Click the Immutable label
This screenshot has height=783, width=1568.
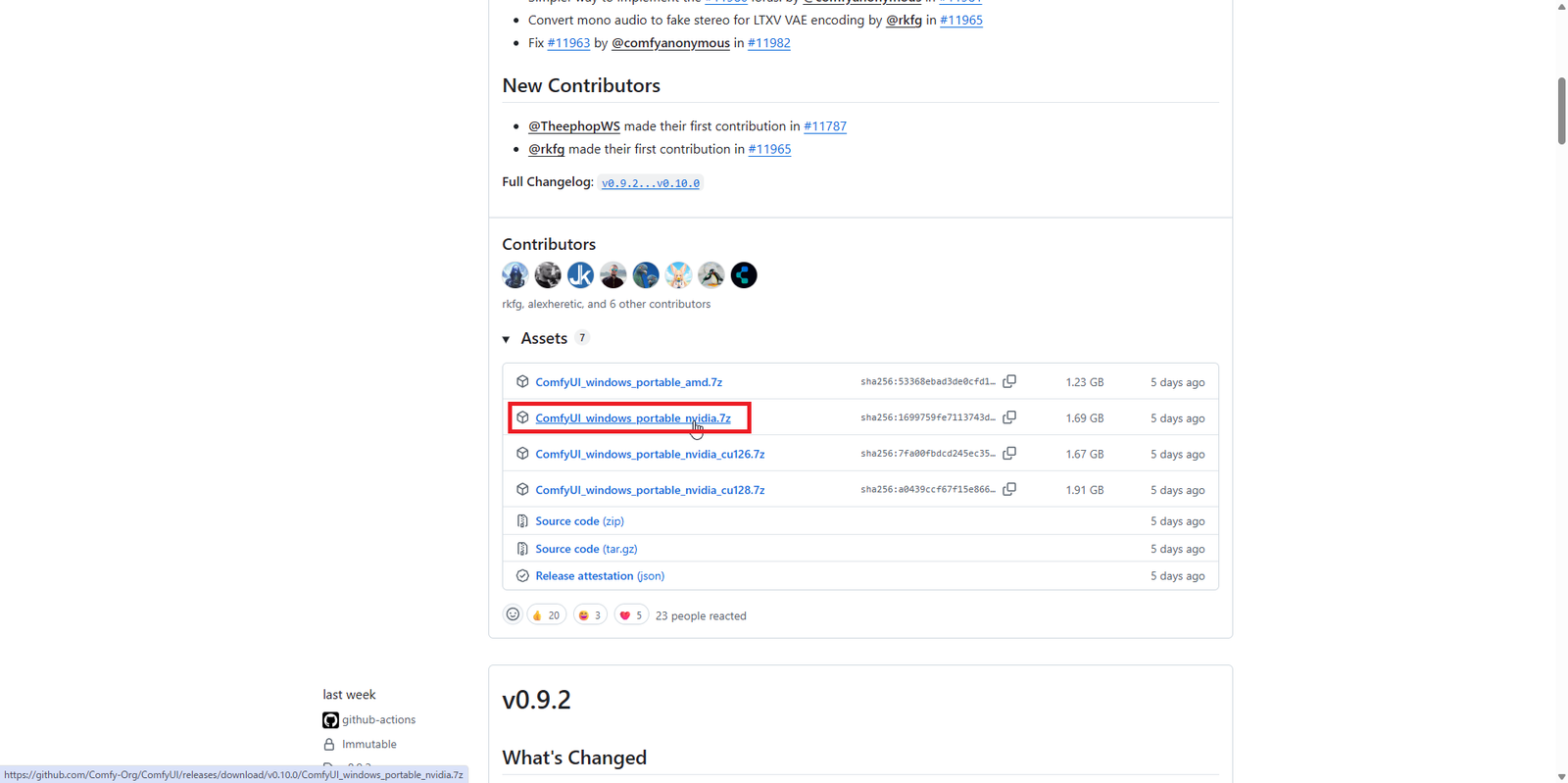click(x=369, y=745)
